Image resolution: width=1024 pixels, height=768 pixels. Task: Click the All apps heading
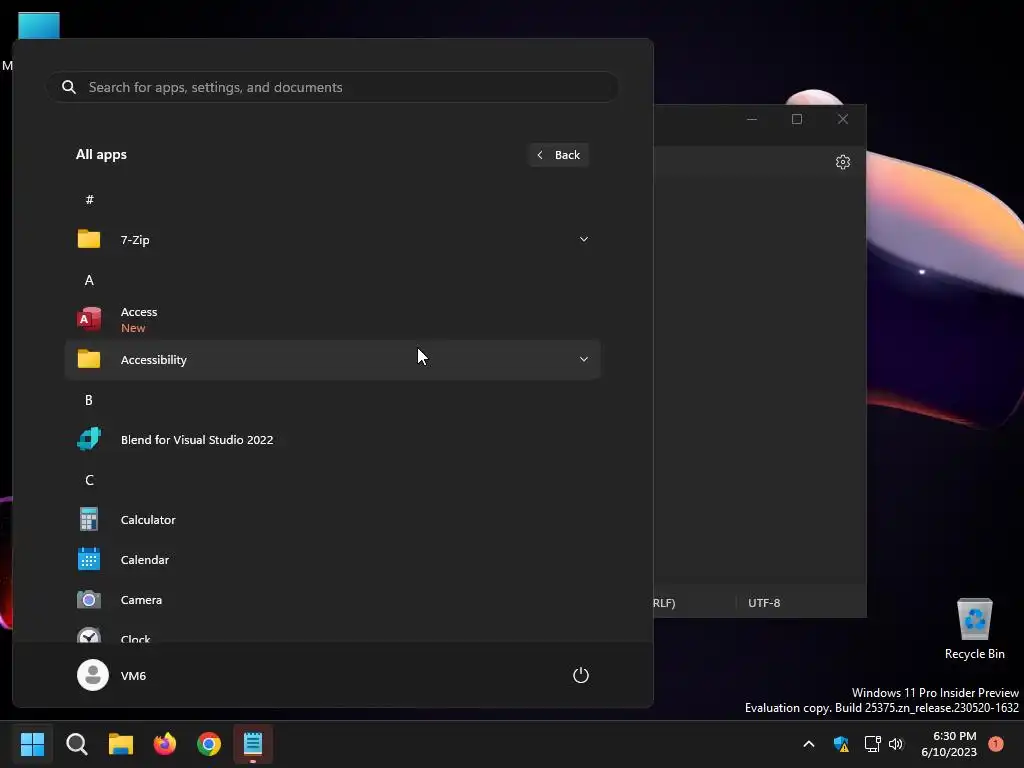point(101,155)
